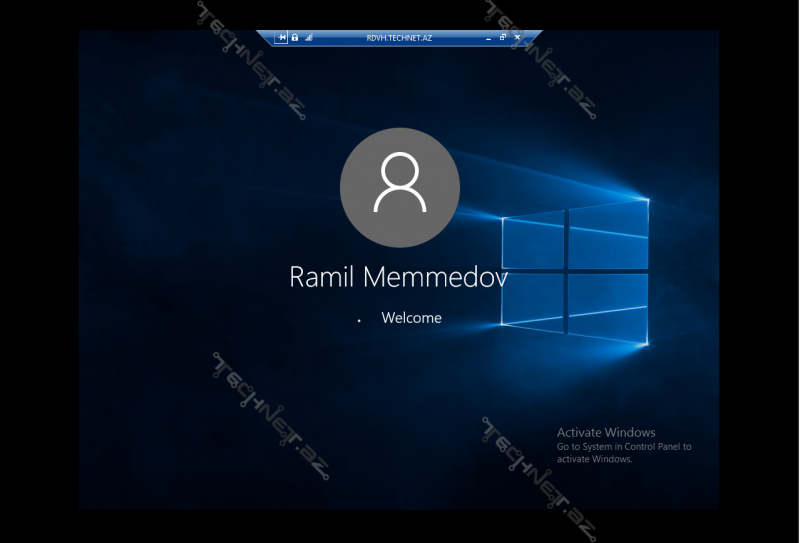Click the TECHNET.AZ watermark at bottom left
The height and width of the screenshot is (543, 800).
(268, 417)
